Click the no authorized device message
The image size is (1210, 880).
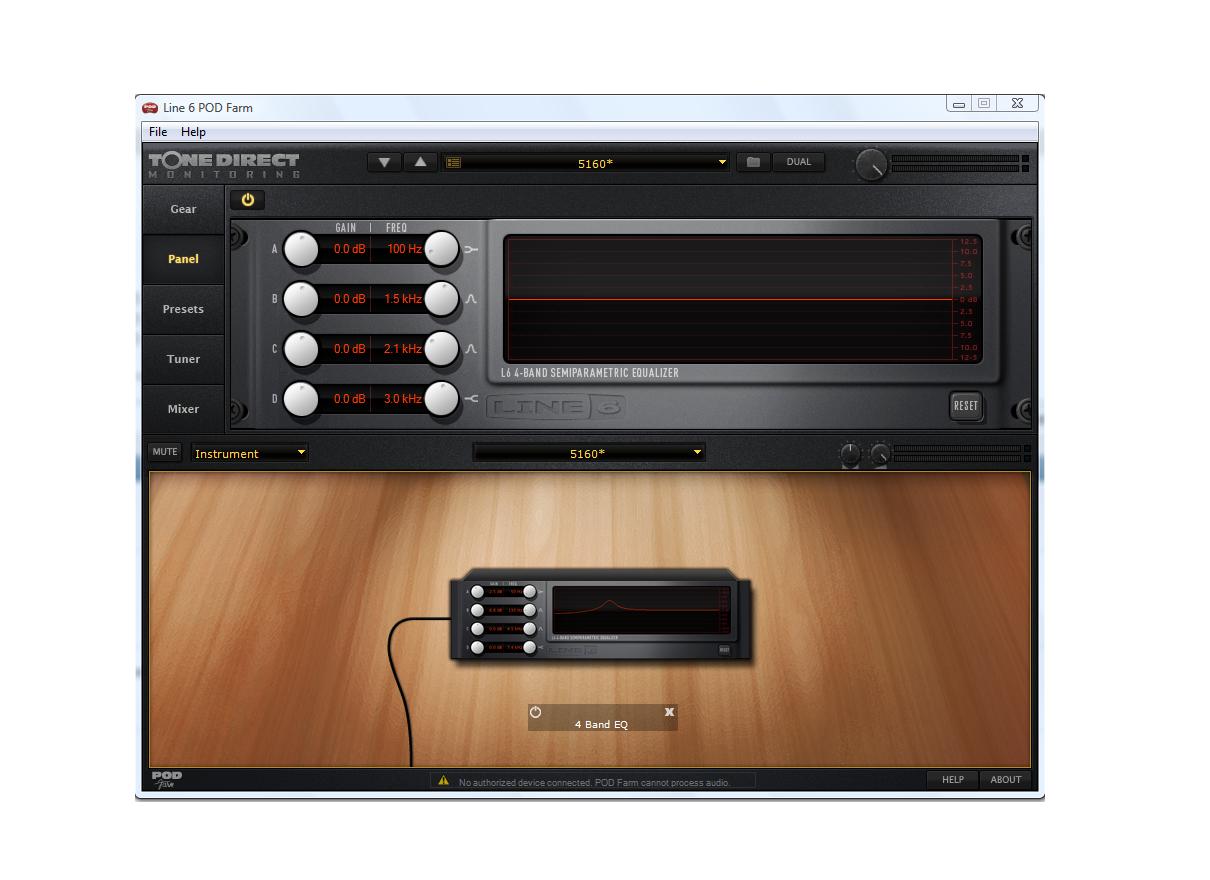595,782
